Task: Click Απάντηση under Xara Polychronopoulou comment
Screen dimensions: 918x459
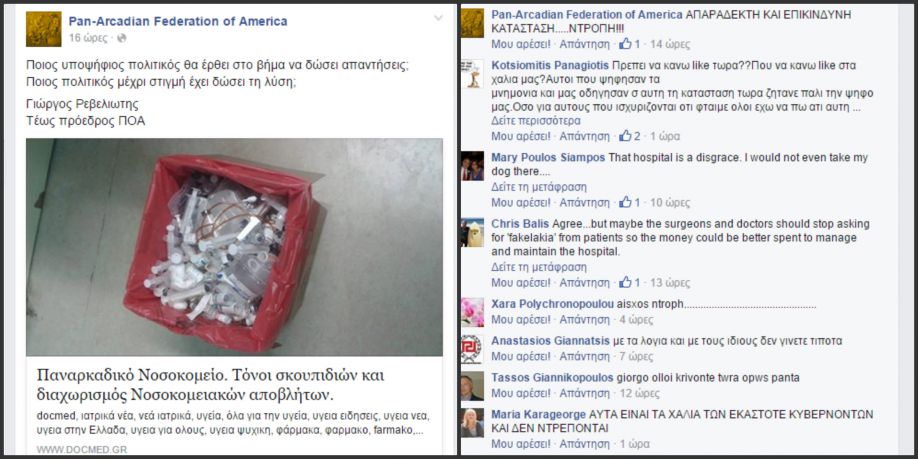Action: point(584,320)
